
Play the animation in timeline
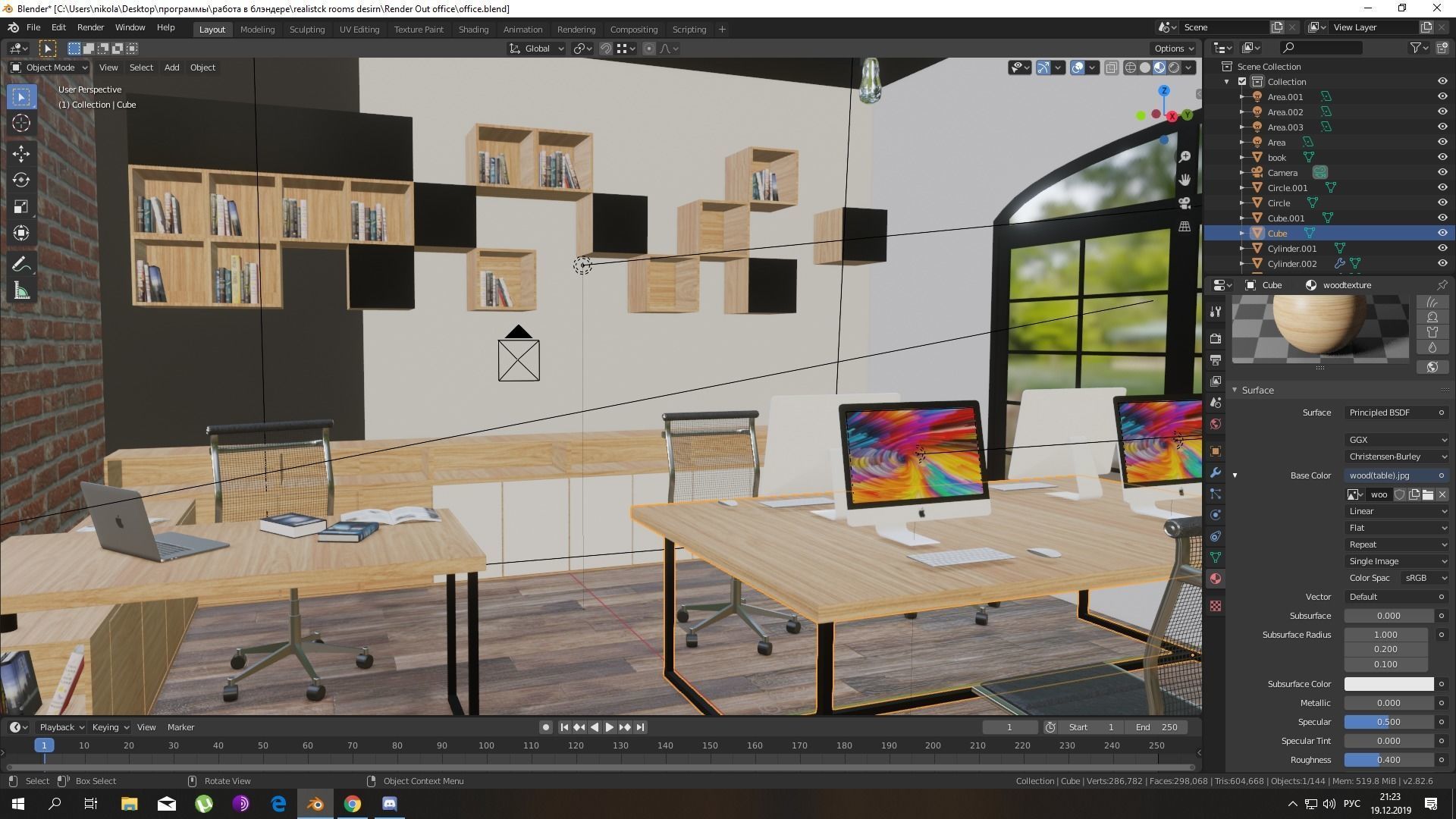coord(610,727)
